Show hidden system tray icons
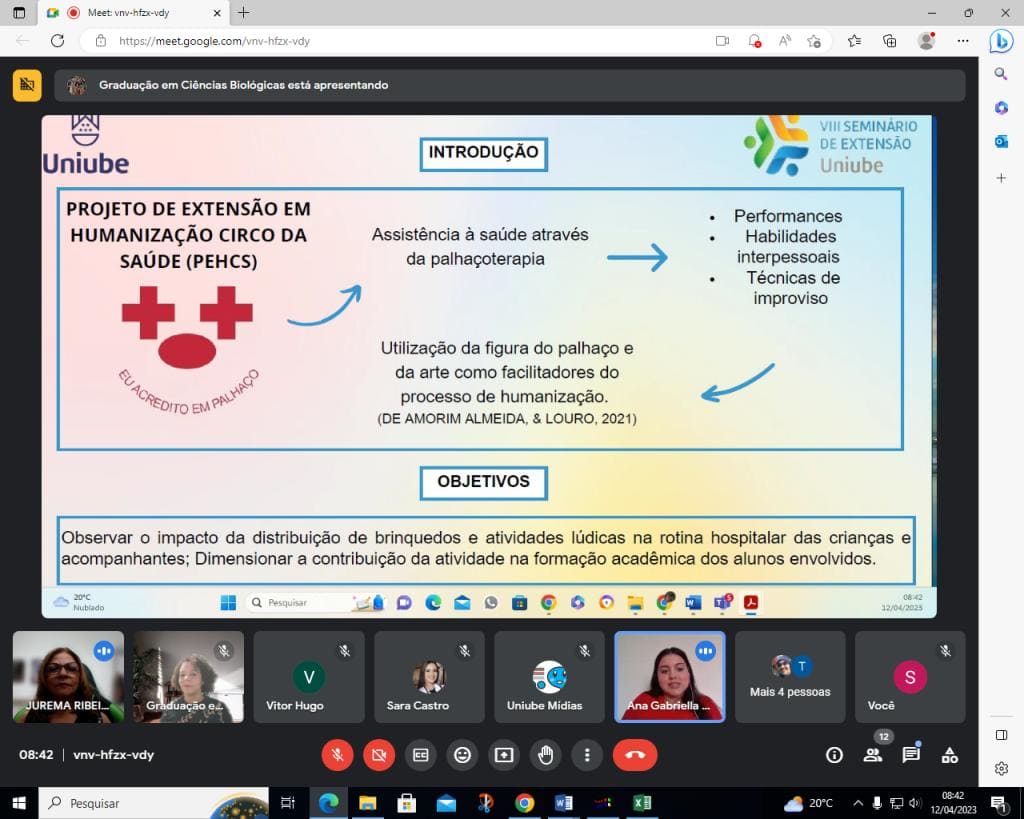The height and width of the screenshot is (819, 1024). (858, 803)
